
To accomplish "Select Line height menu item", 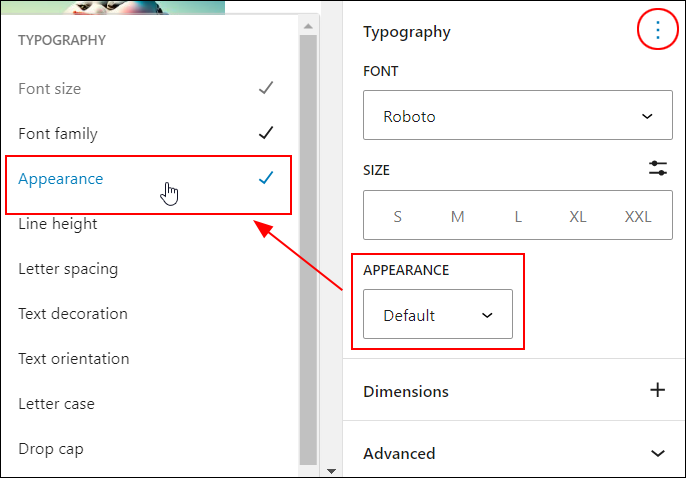I will 148,224.
